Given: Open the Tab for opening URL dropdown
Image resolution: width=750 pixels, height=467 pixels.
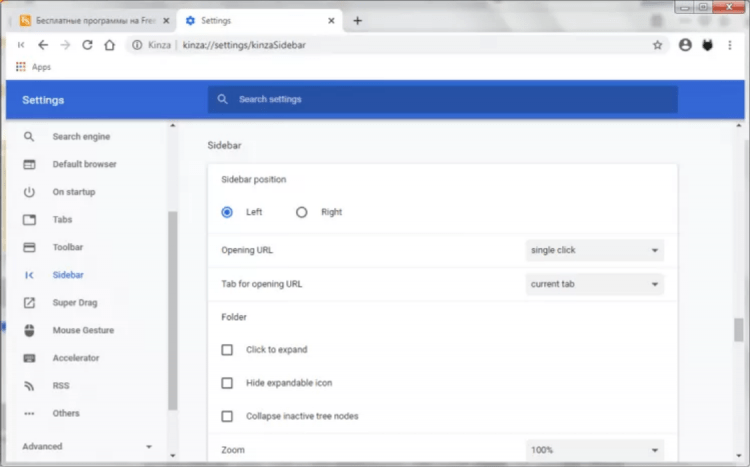Looking at the screenshot, I should (594, 284).
